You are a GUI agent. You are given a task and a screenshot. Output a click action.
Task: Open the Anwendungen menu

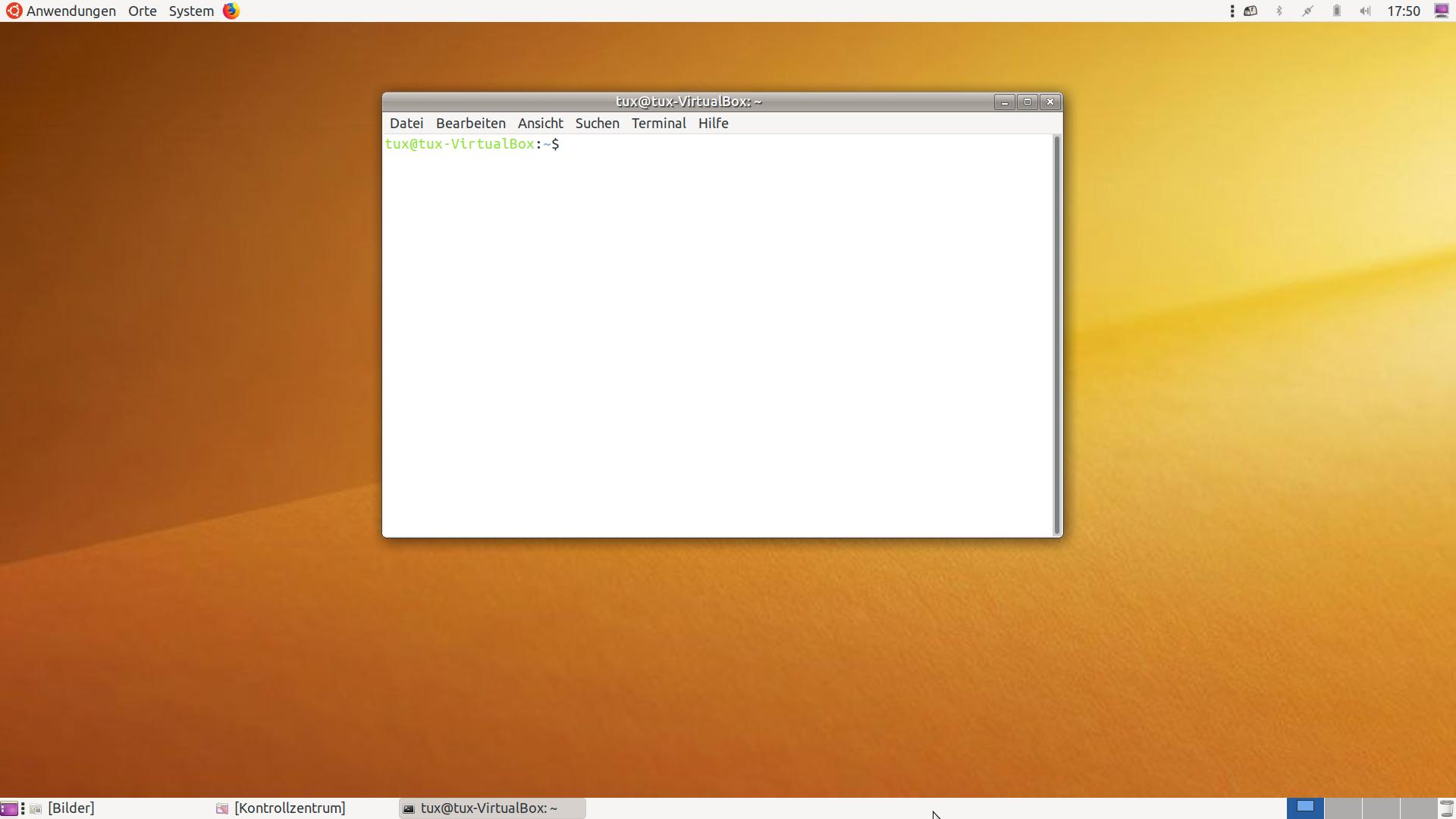(71, 11)
